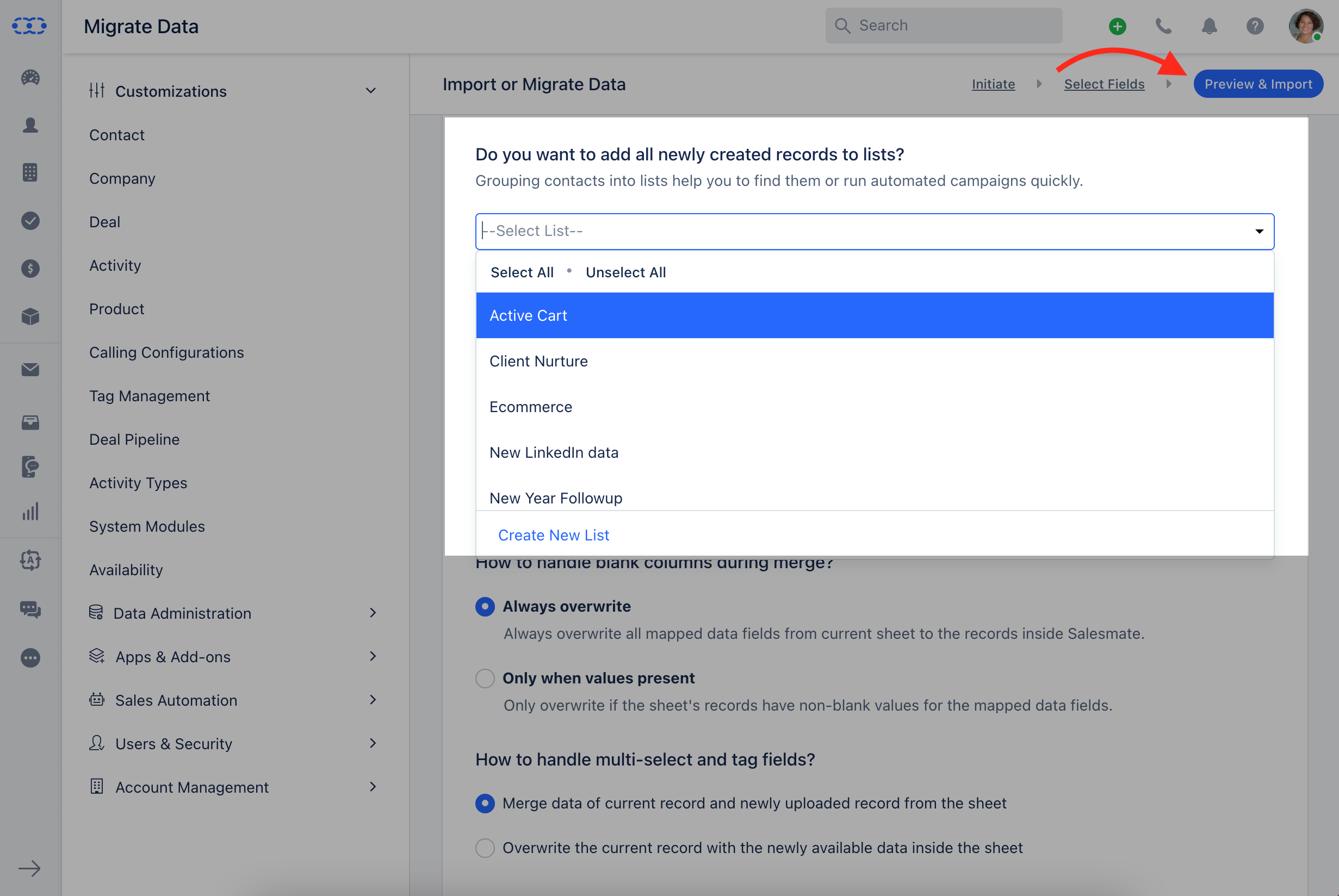Collapse the Customizations section chevron
This screenshot has height=896, width=1339.
(x=371, y=91)
